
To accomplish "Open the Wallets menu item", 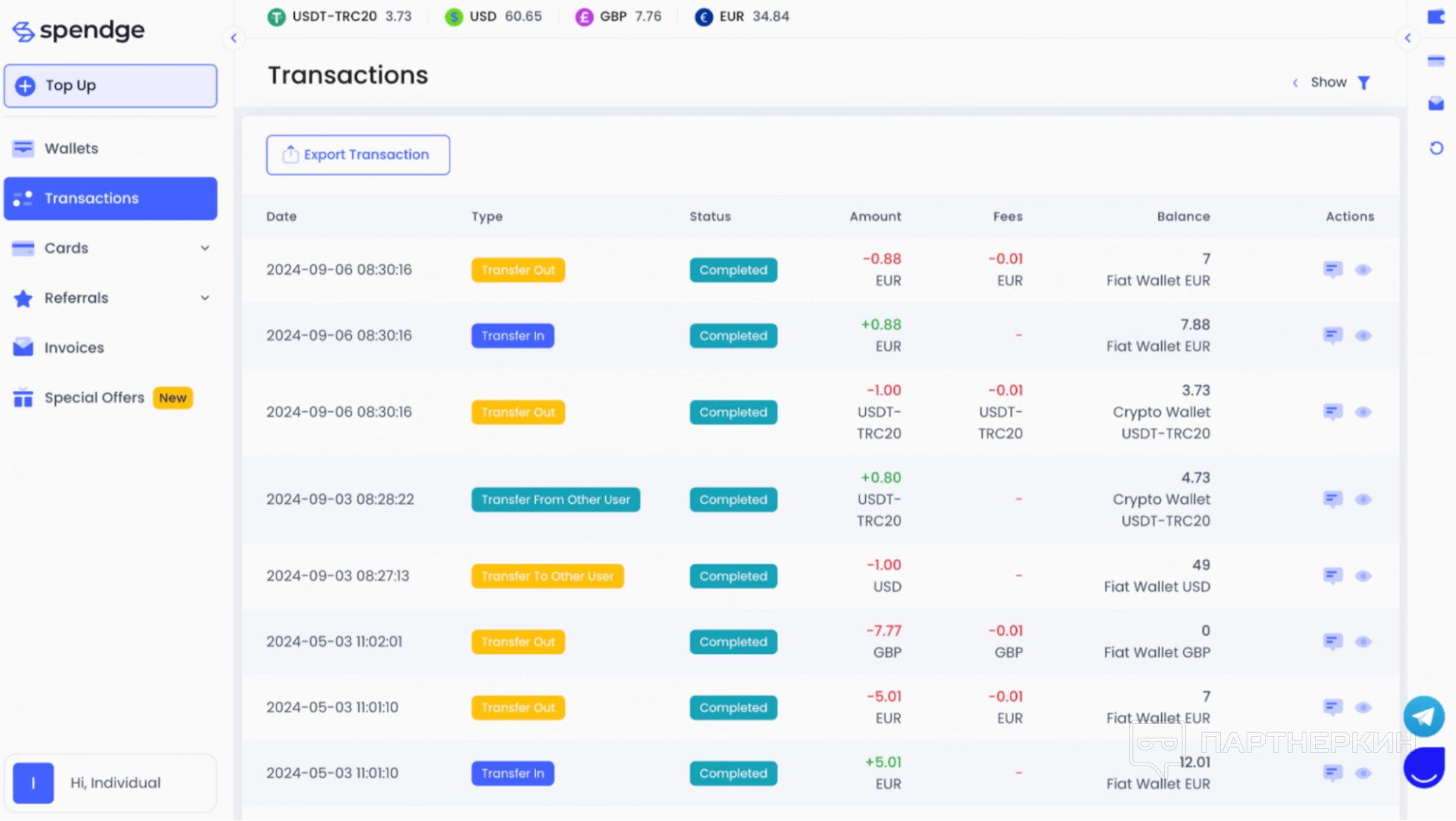I will point(71,149).
